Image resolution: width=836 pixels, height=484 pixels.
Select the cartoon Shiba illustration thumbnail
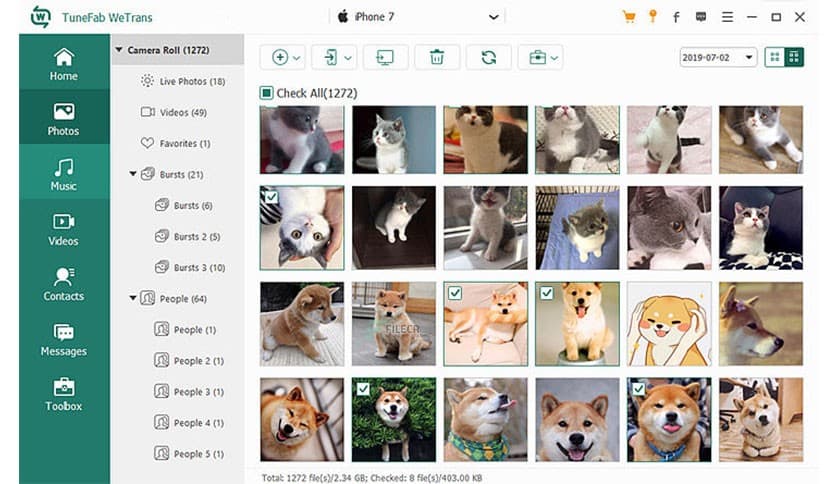669,323
